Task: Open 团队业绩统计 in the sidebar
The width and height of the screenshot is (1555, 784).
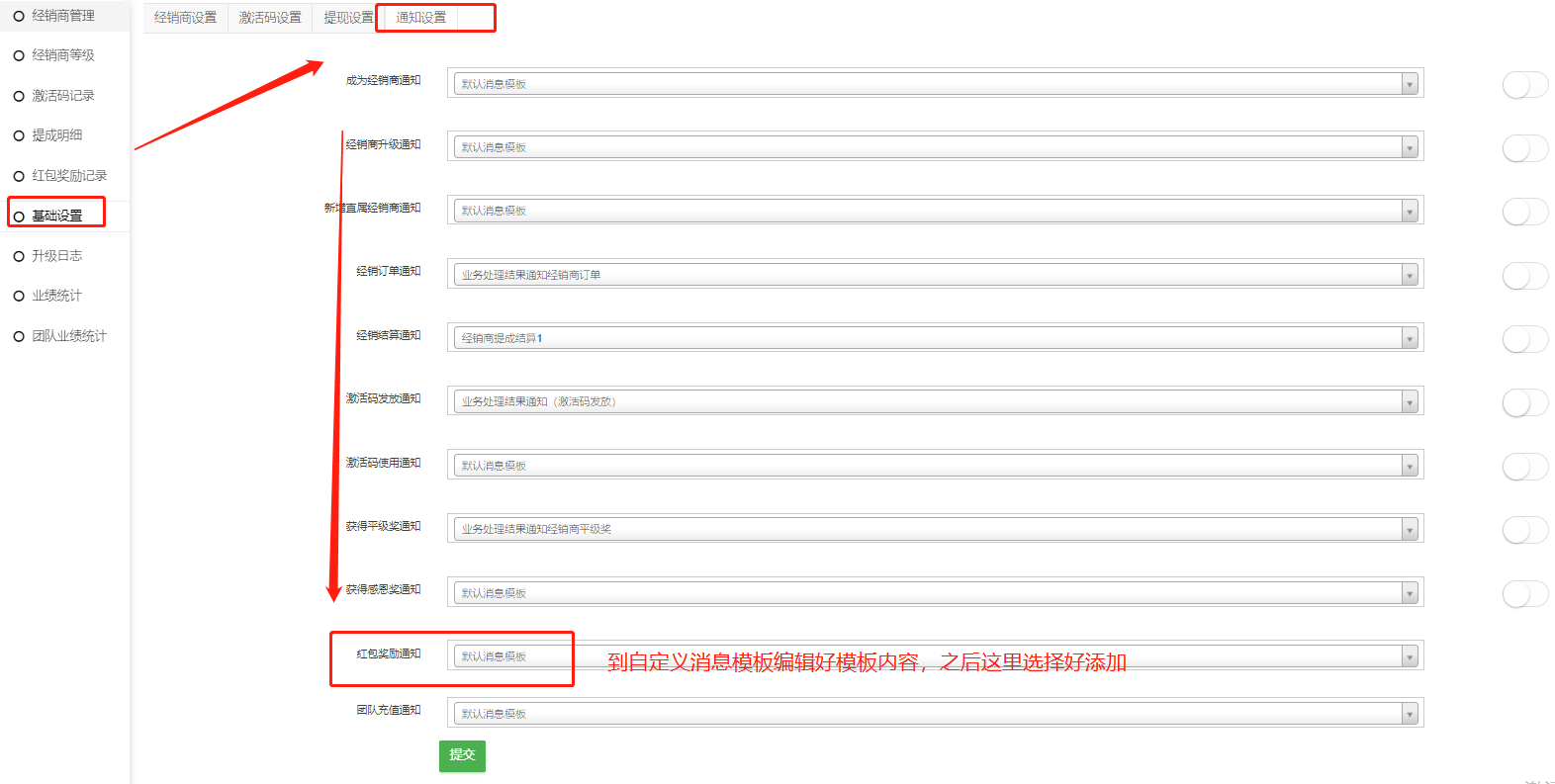Action: point(68,336)
